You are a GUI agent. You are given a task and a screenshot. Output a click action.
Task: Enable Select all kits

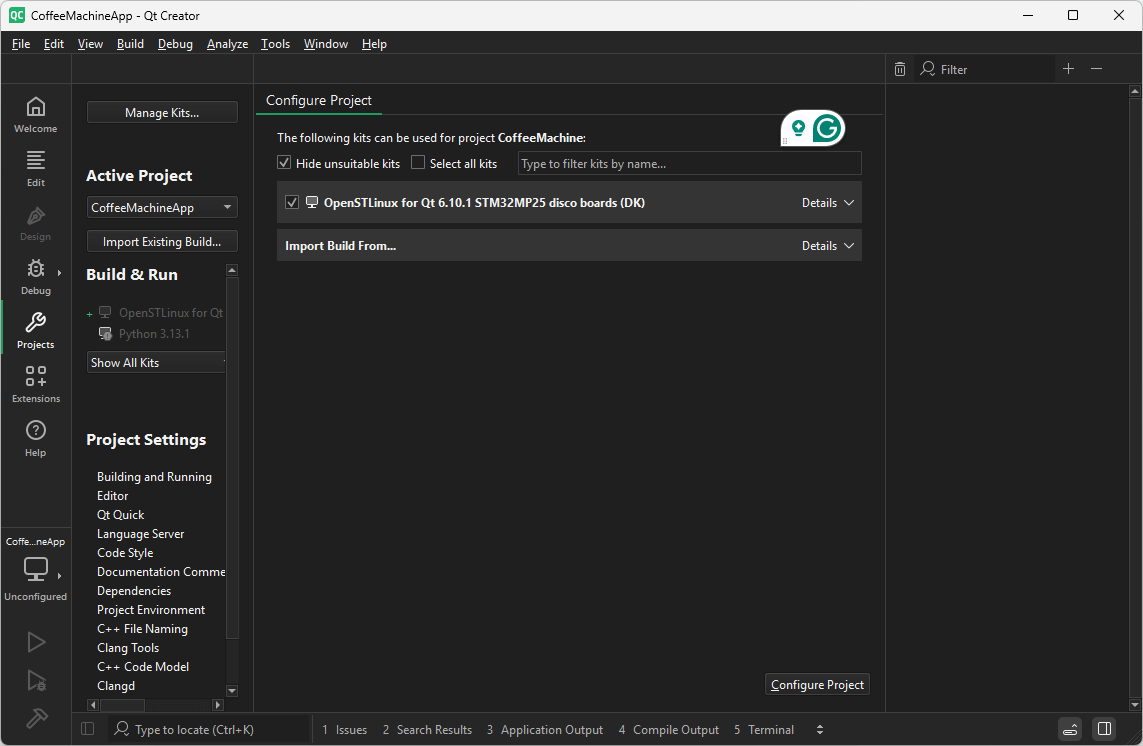pyautogui.click(x=417, y=162)
